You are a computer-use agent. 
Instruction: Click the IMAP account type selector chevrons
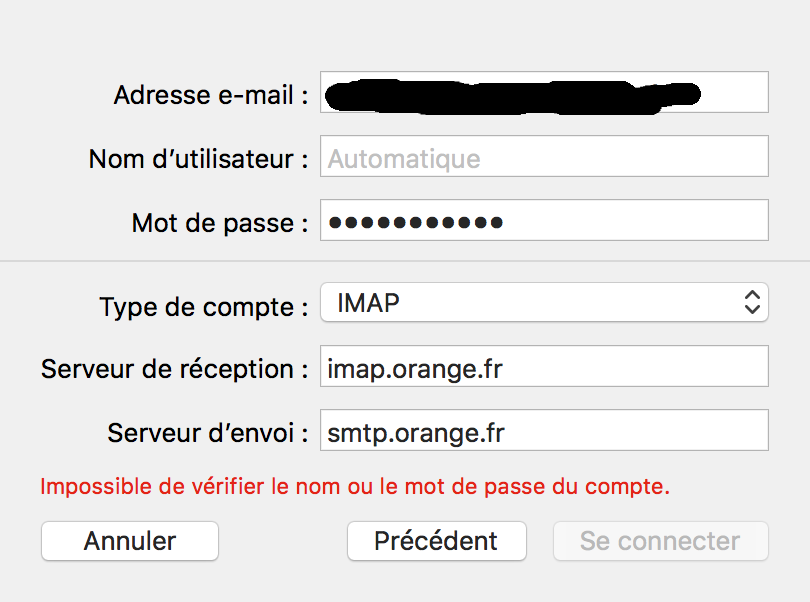pyautogui.click(x=754, y=303)
